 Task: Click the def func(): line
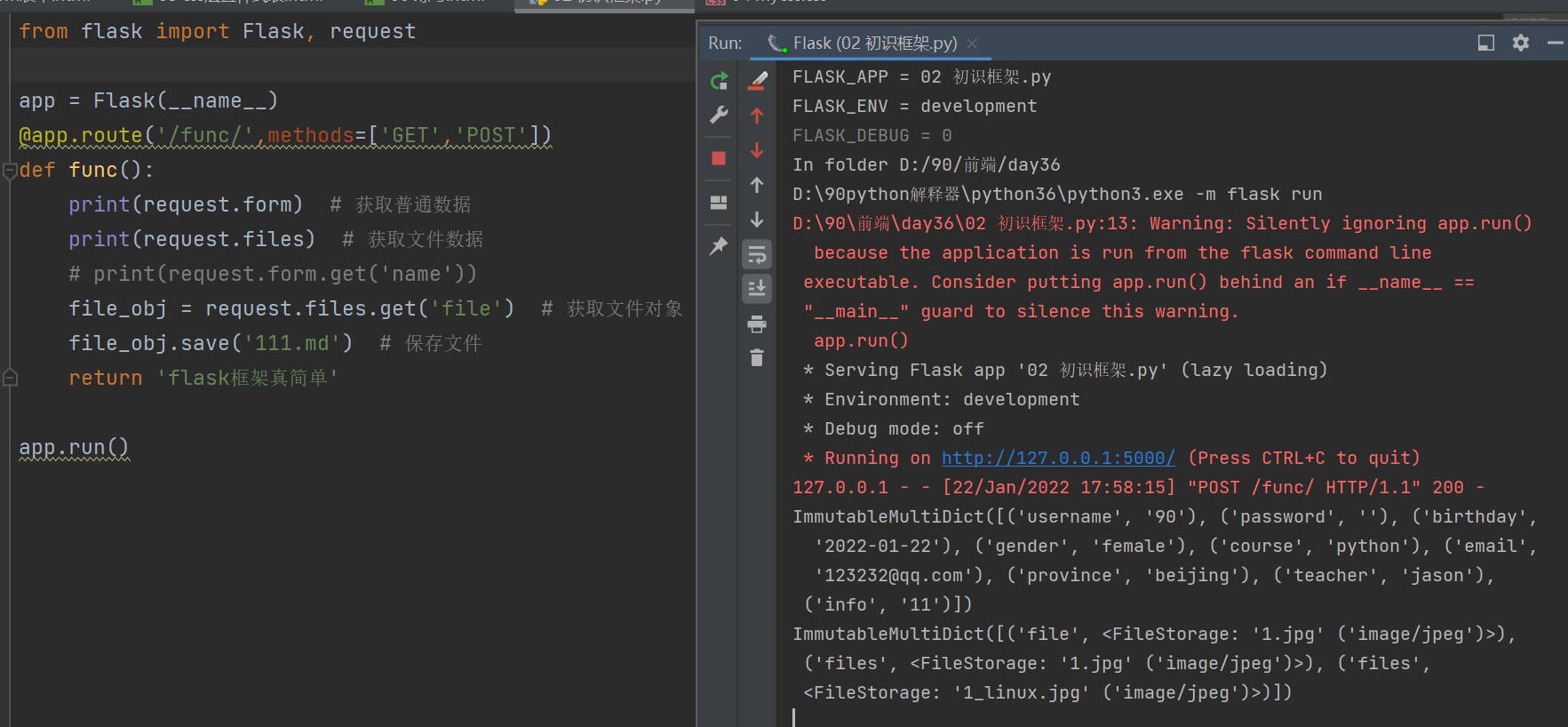86,170
